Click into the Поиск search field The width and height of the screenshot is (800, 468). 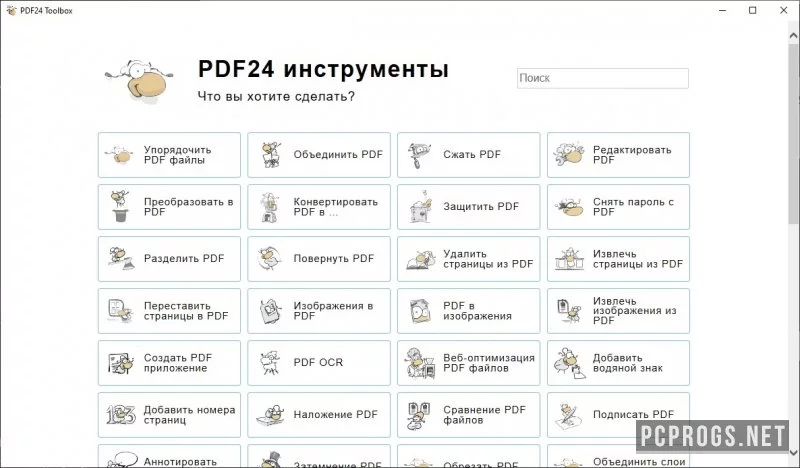tap(603, 78)
